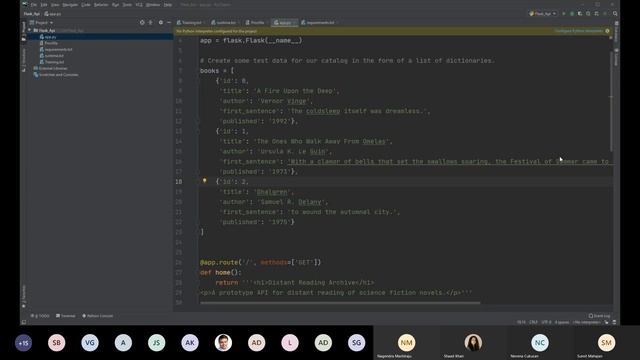
Task: Click api.py in the navigation breadcrumb
Action: (x=53, y=13)
